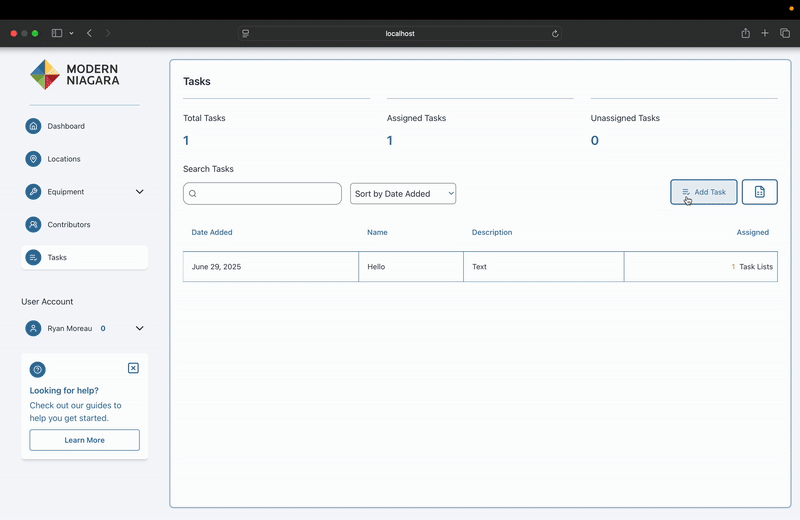Click the Search Tasks input field
800x520 pixels.
262,193
